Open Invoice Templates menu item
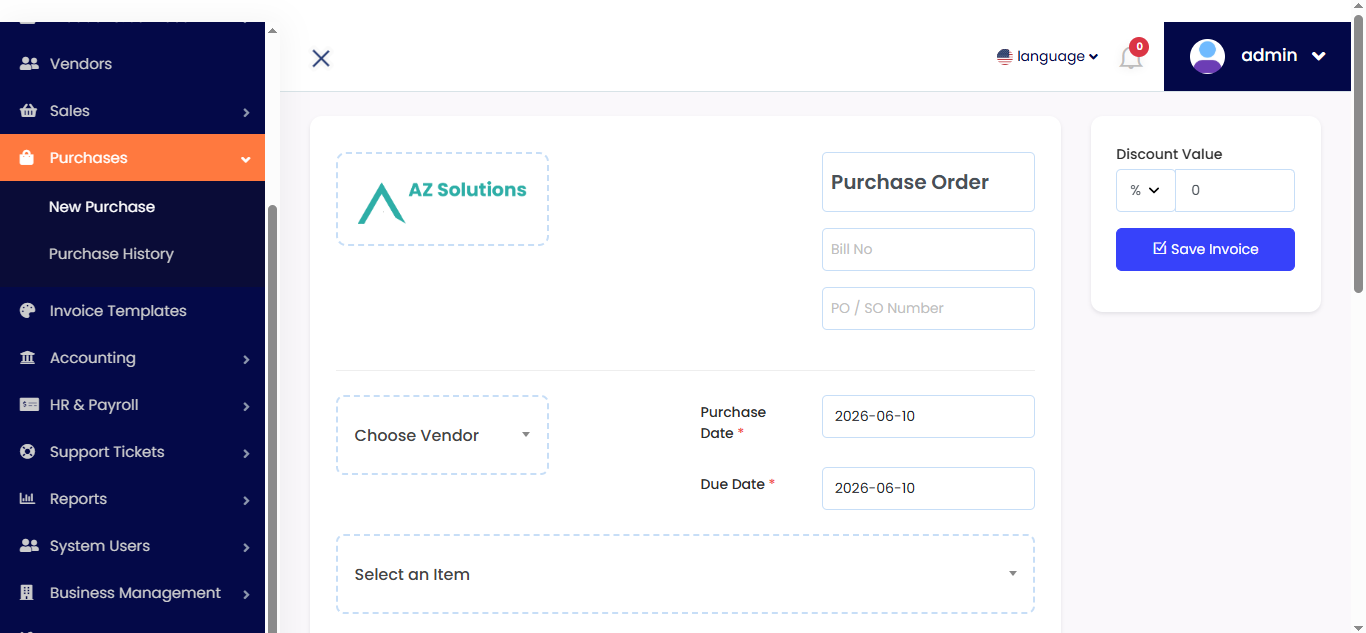The height and width of the screenshot is (633, 1366). (x=132, y=311)
